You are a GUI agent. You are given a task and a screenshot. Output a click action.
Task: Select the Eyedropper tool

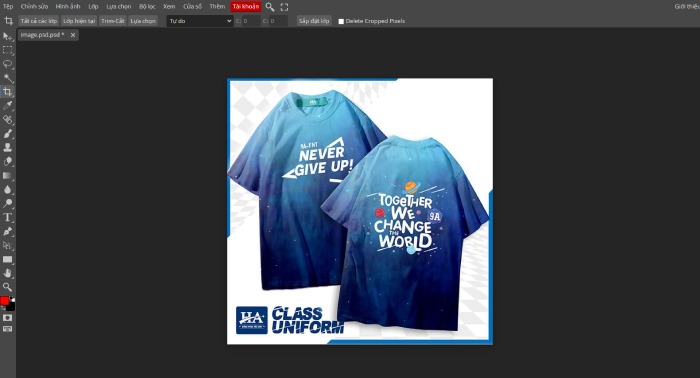click(8, 106)
